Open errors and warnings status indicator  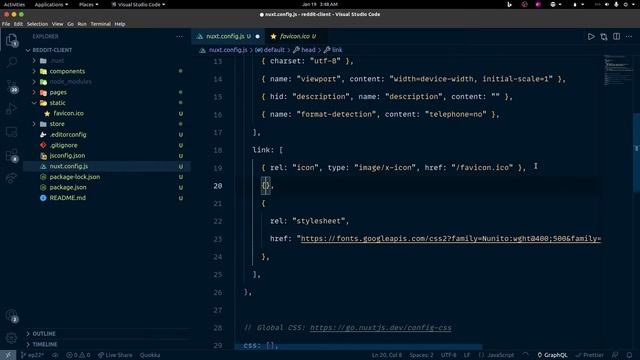pos(78,355)
